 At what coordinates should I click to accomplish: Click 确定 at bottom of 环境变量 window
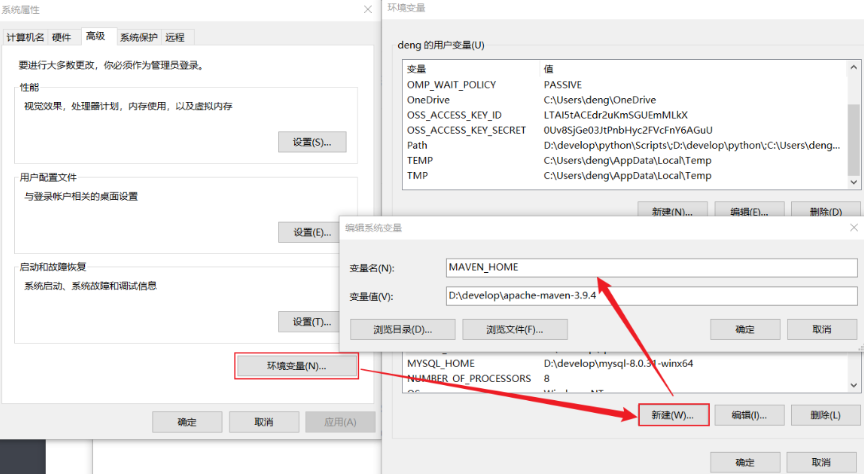(745, 462)
